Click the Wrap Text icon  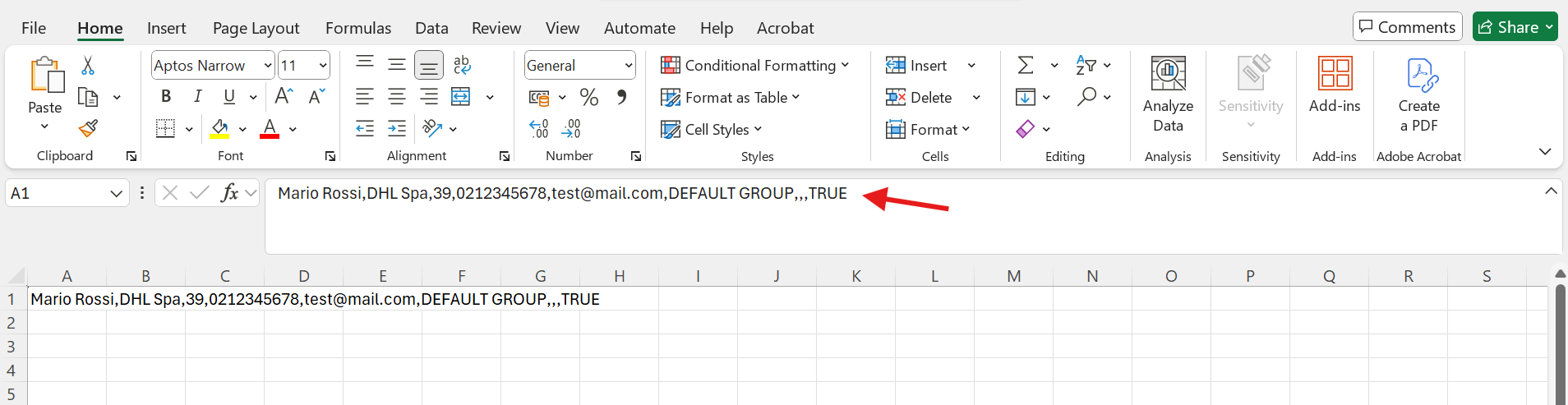[x=462, y=65]
